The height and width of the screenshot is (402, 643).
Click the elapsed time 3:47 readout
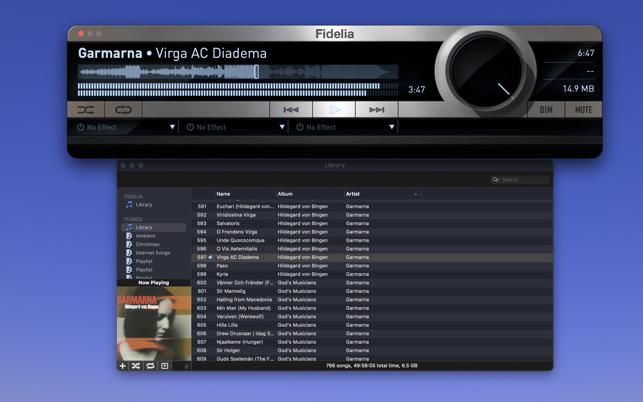(417, 89)
